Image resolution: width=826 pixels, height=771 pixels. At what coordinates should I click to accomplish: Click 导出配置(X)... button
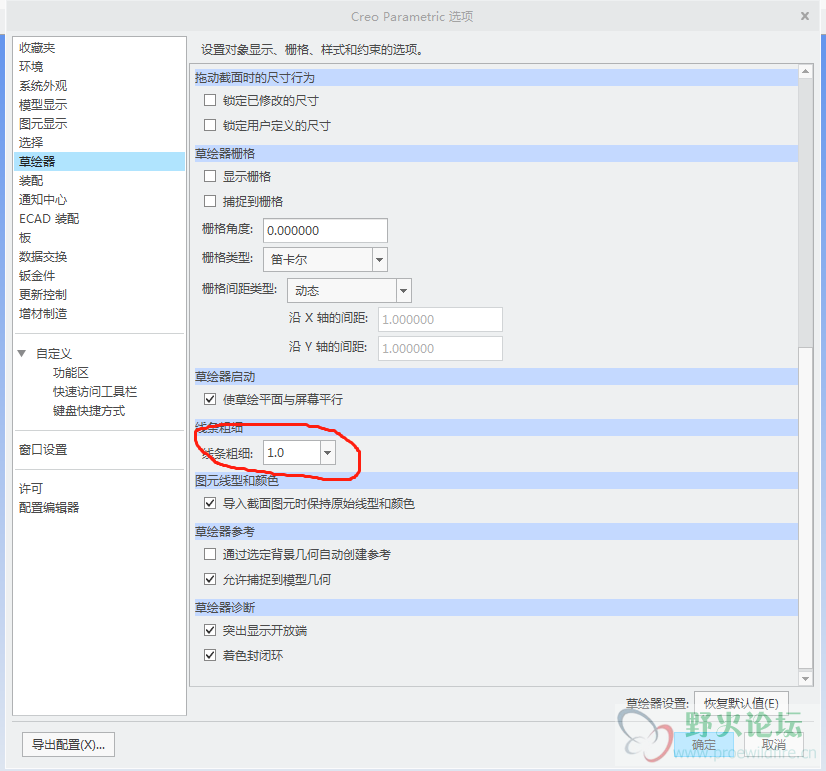tap(68, 745)
